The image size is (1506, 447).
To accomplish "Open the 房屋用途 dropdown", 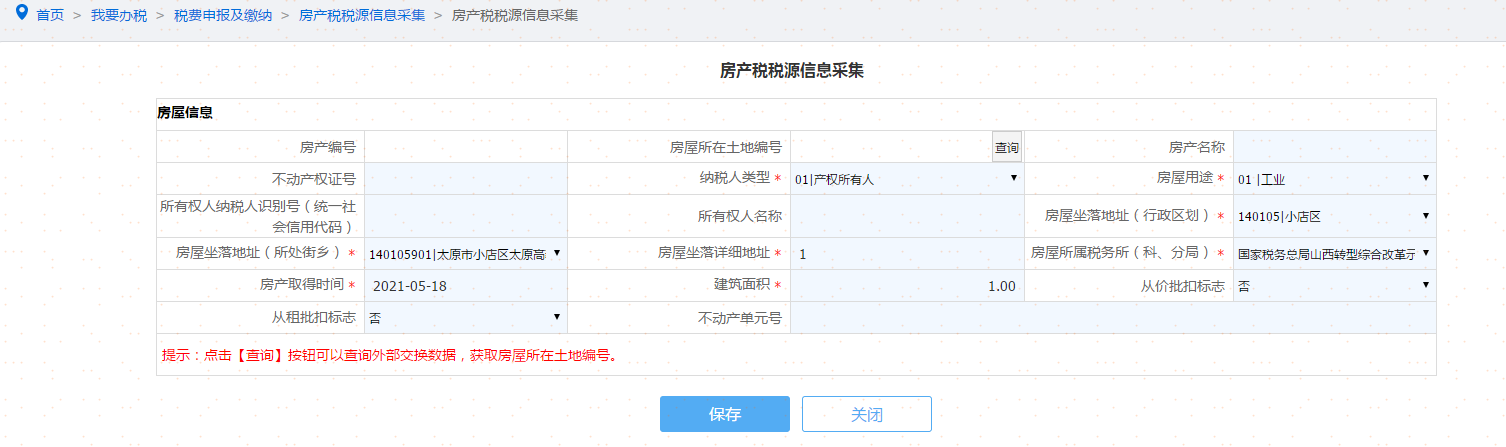I will (x=1334, y=179).
